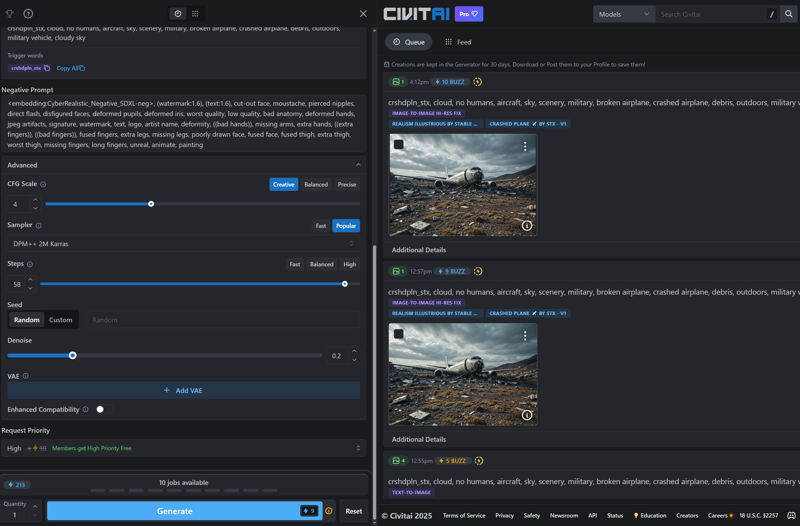Click info icon on second generated image

[x=527, y=415]
